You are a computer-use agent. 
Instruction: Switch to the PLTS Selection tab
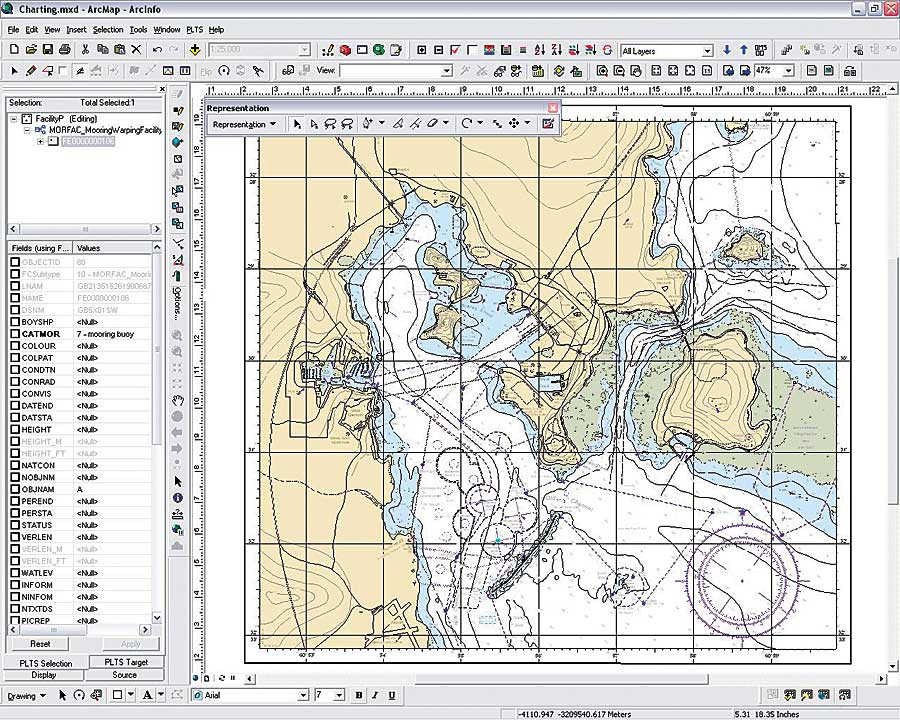click(46, 663)
